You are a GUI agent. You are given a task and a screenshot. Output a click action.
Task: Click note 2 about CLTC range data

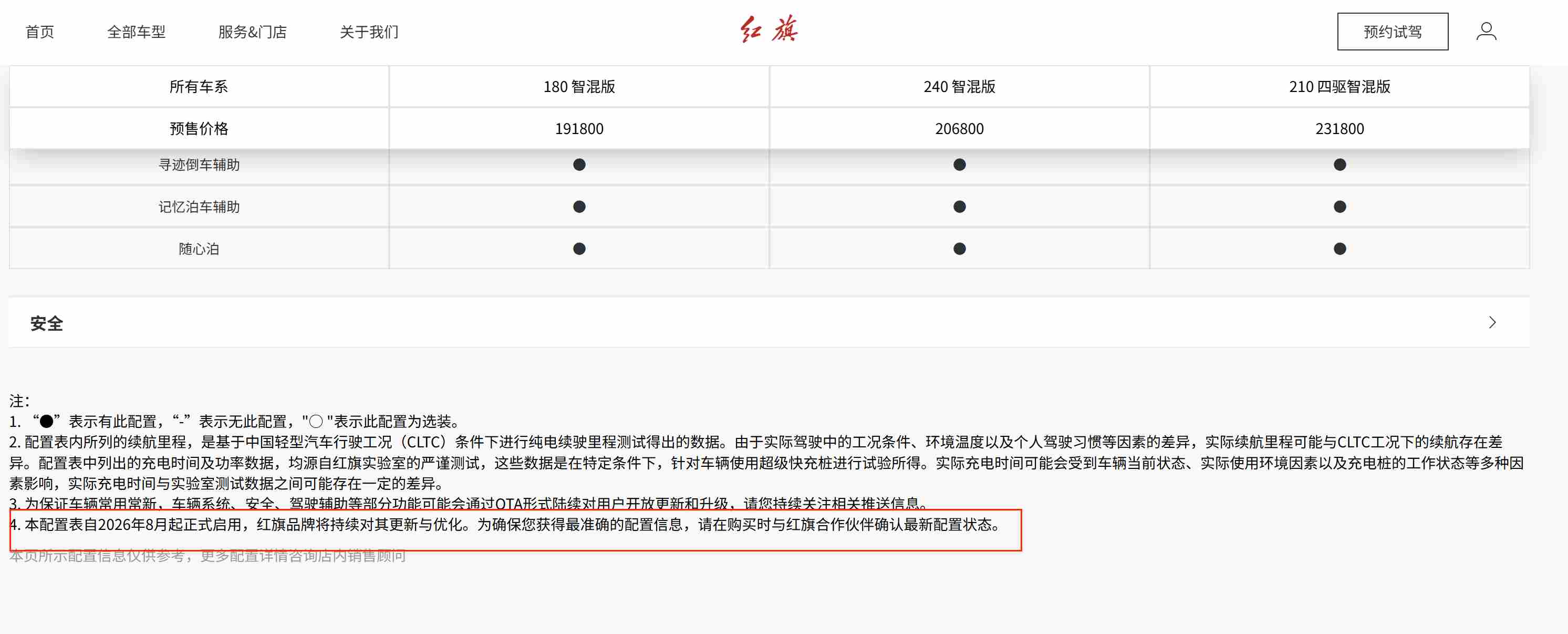pos(766,462)
